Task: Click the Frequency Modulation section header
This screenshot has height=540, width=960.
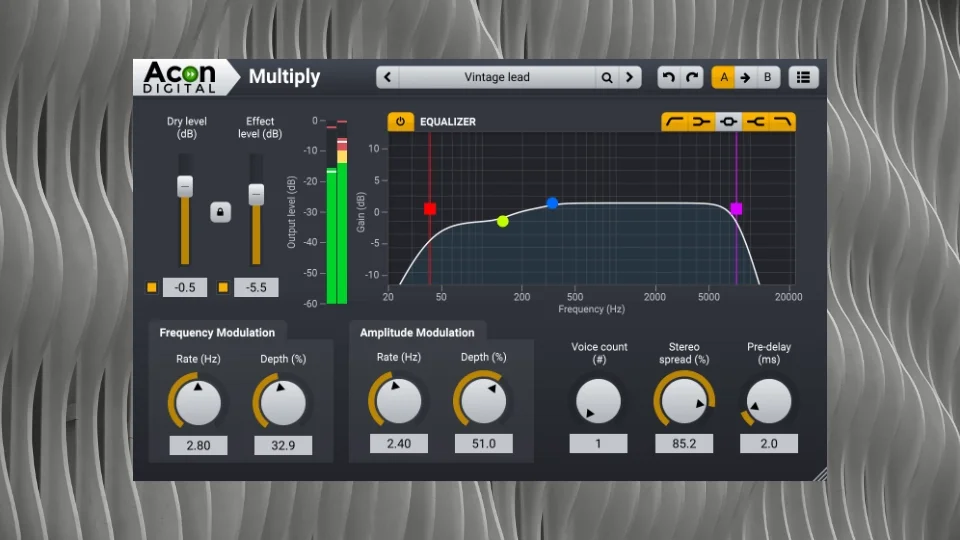Action: (x=217, y=332)
